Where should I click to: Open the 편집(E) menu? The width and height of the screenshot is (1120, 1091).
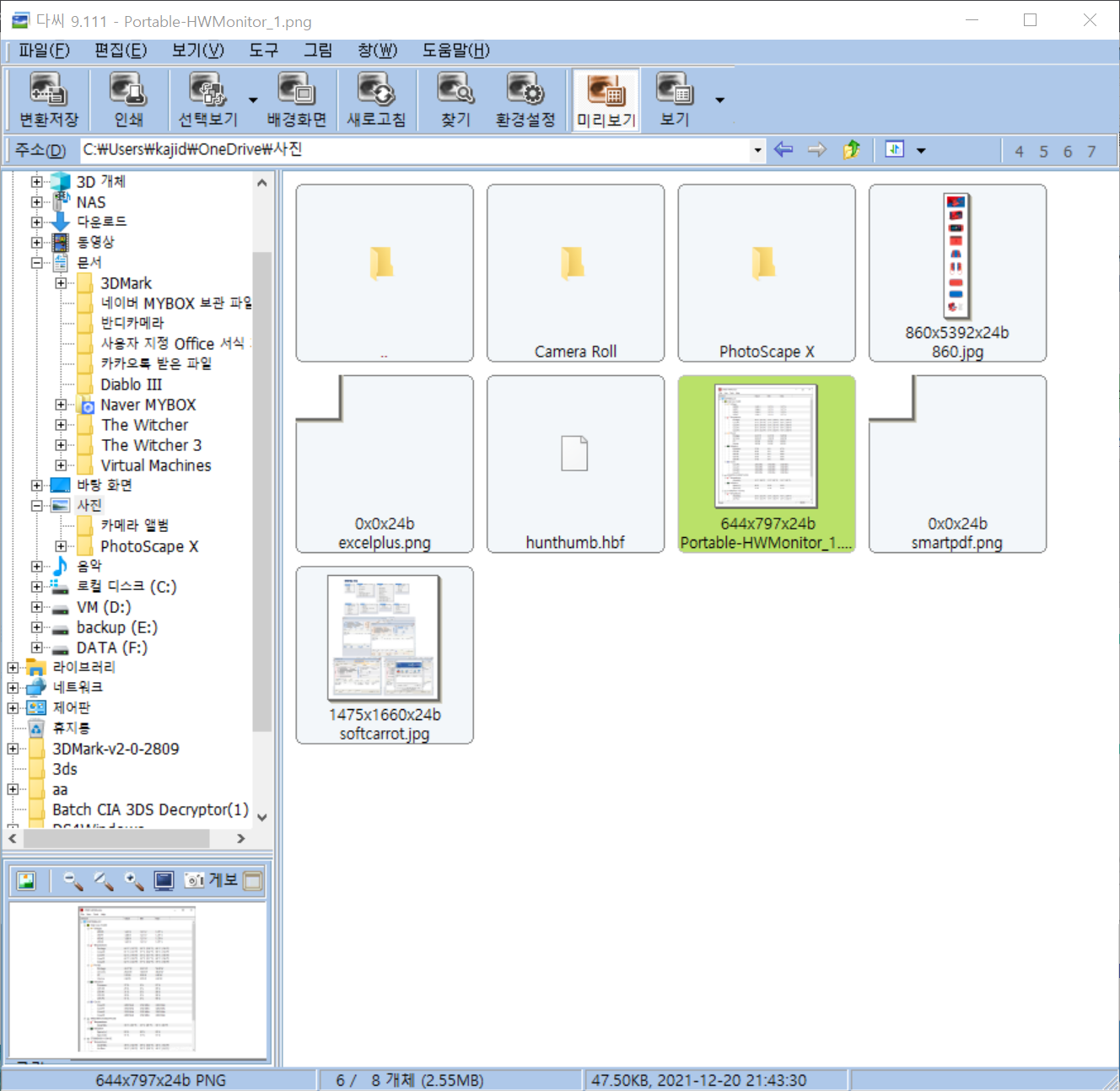[121, 51]
